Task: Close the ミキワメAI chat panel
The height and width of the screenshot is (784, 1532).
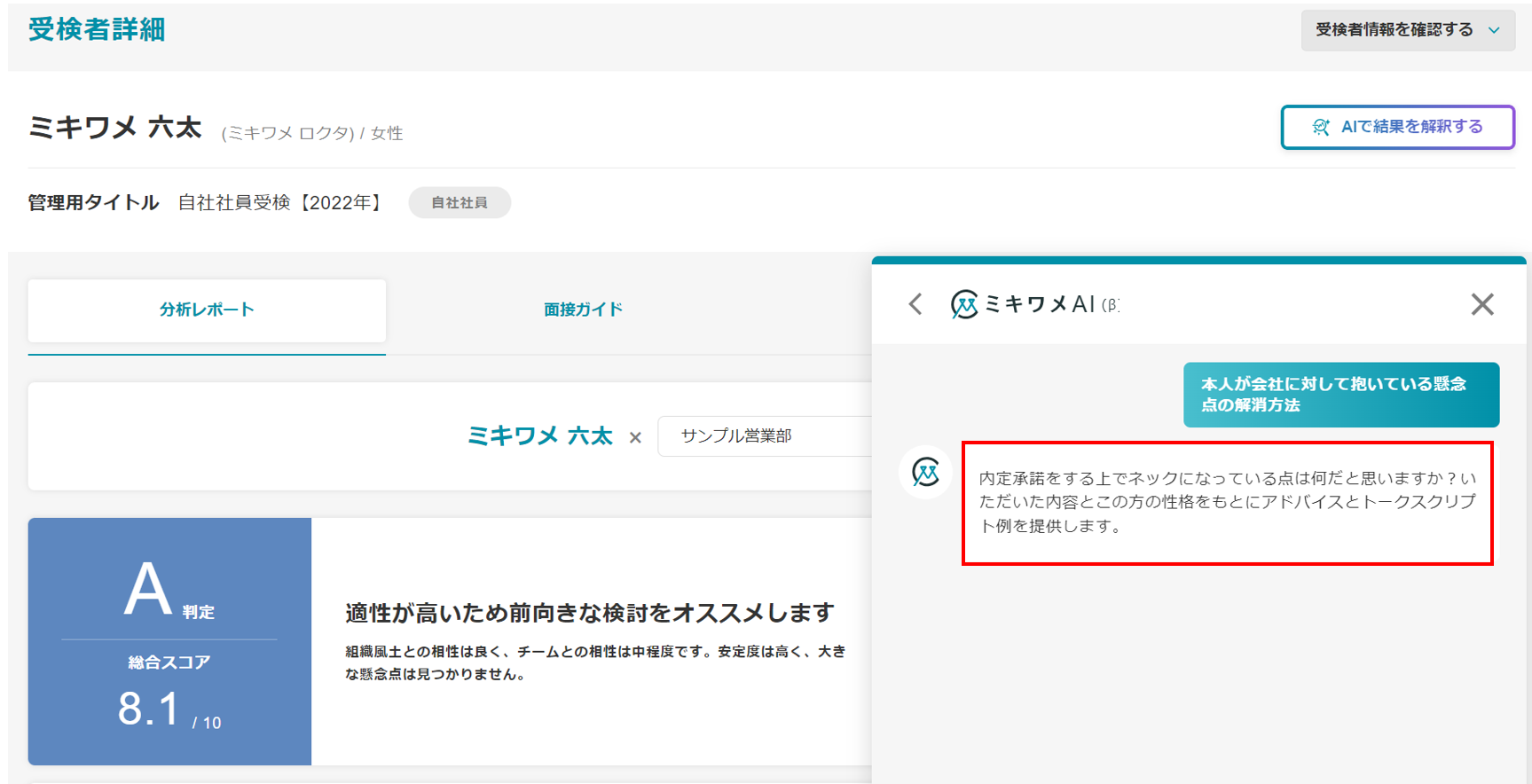Action: tap(1481, 304)
